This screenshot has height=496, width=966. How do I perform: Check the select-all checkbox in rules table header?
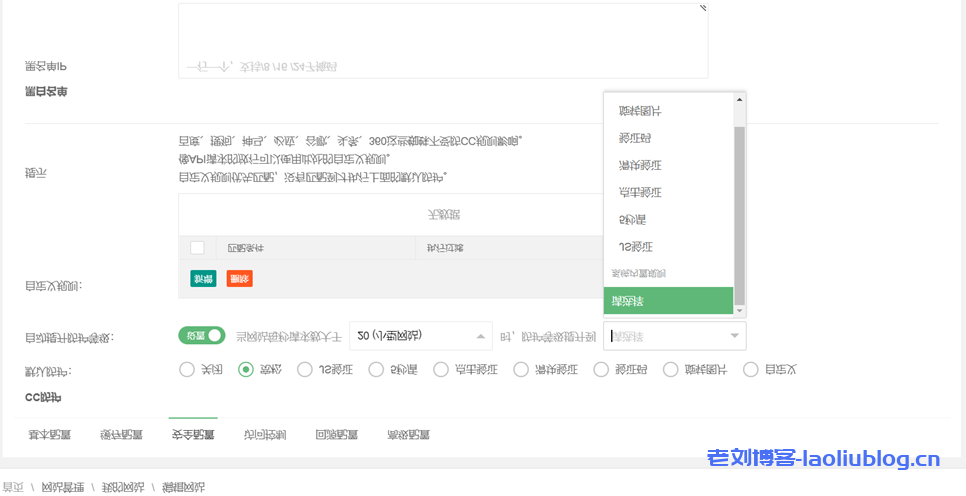pyautogui.click(x=197, y=248)
